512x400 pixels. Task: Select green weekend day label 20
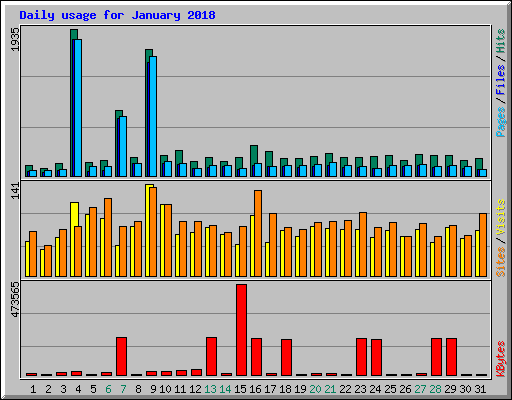pyautogui.click(x=315, y=389)
